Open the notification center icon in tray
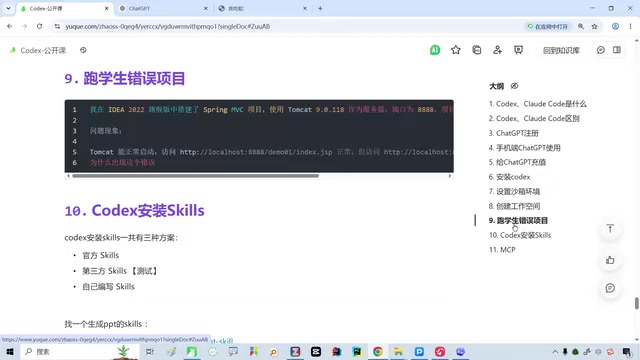 [x=627, y=351]
